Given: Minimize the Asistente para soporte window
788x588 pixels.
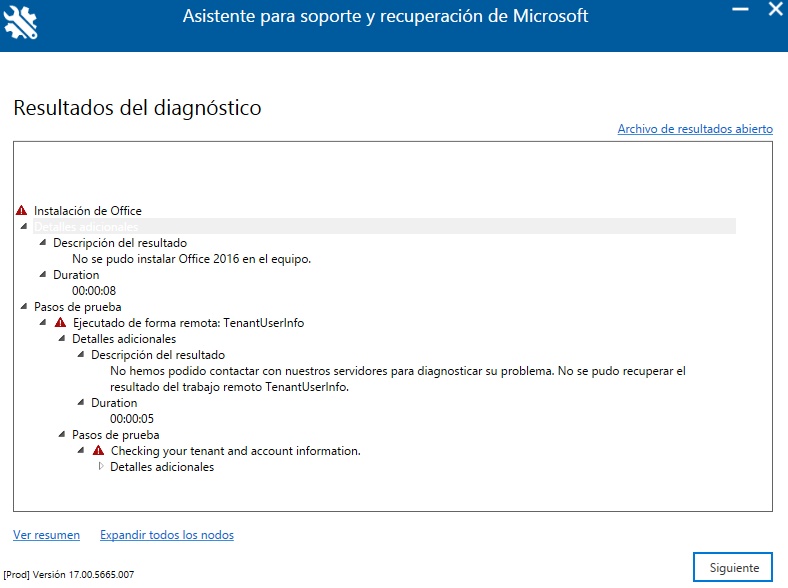Looking at the screenshot, I should 740,10.
